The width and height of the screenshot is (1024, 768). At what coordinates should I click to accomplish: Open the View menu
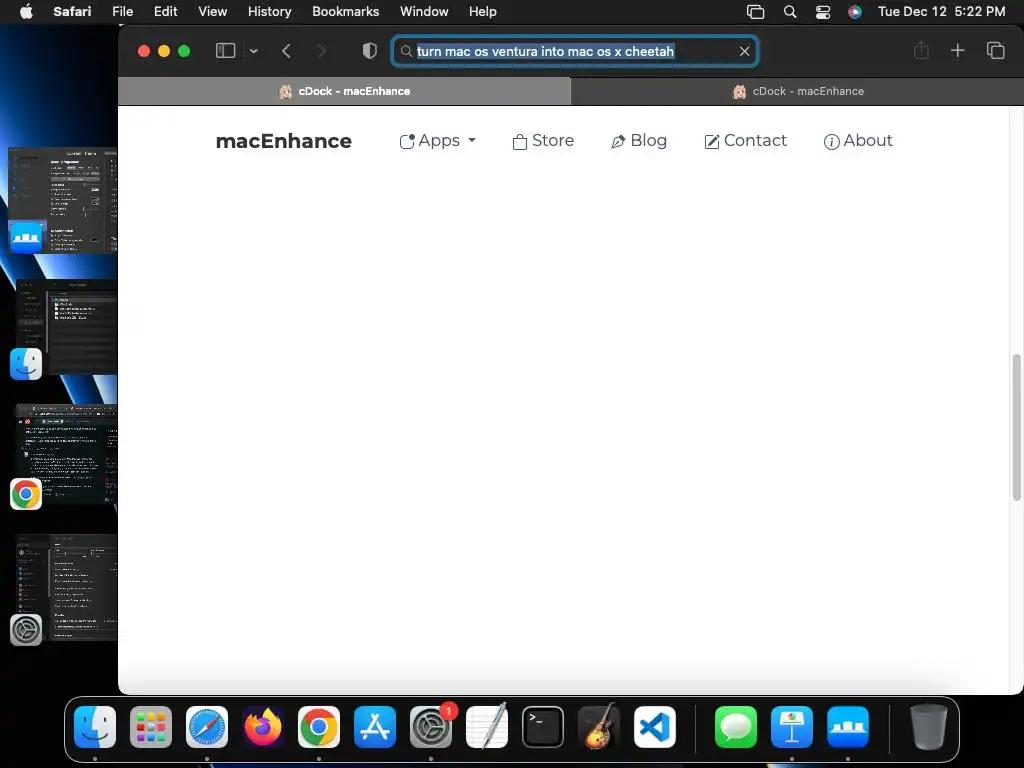(212, 12)
